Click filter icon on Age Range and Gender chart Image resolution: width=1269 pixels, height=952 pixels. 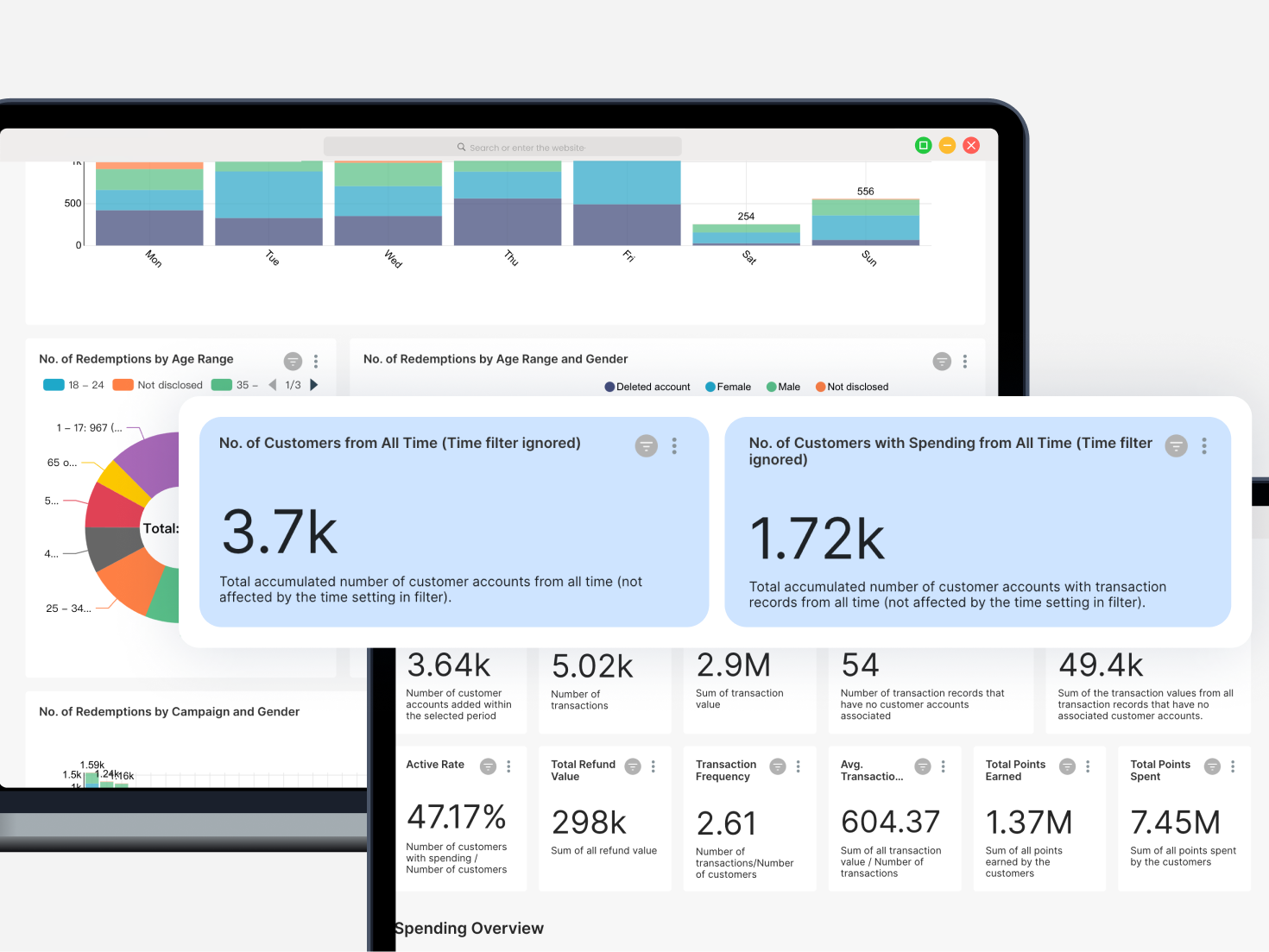click(942, 361)
